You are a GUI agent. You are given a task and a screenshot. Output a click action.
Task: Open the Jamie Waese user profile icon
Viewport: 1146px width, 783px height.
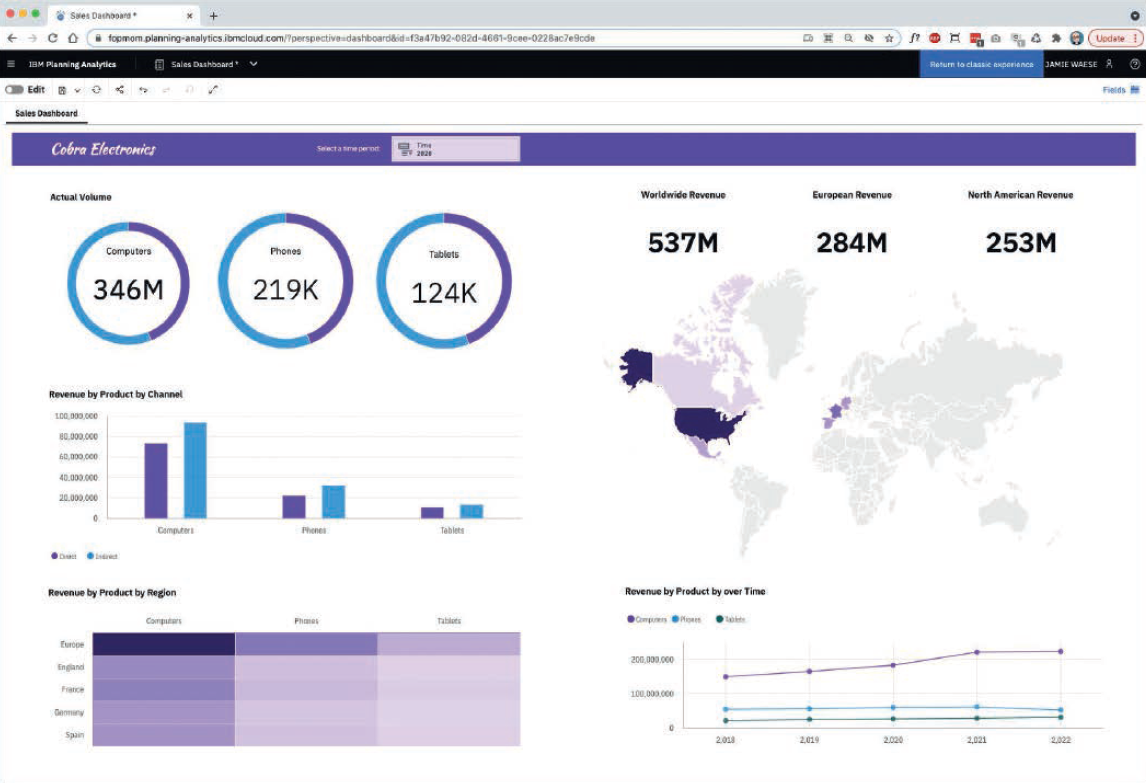[x=1109, y=64]
